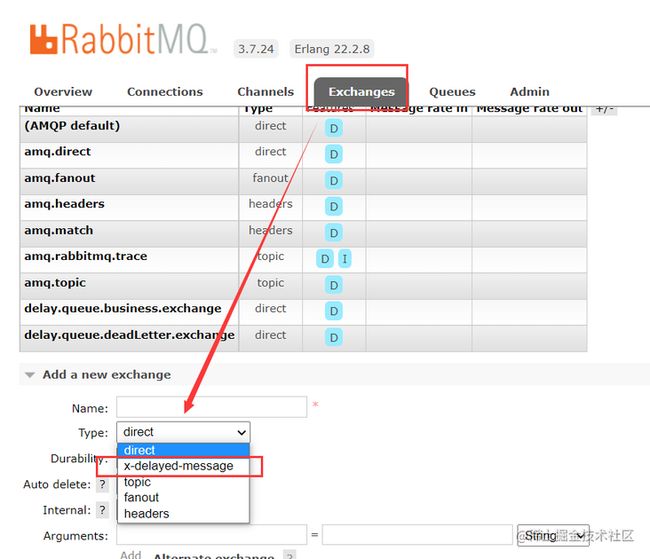The width and height of the screenshot is (650, 559).
Task: Focus the Arguments value input field
Action: tap(417, 535)
